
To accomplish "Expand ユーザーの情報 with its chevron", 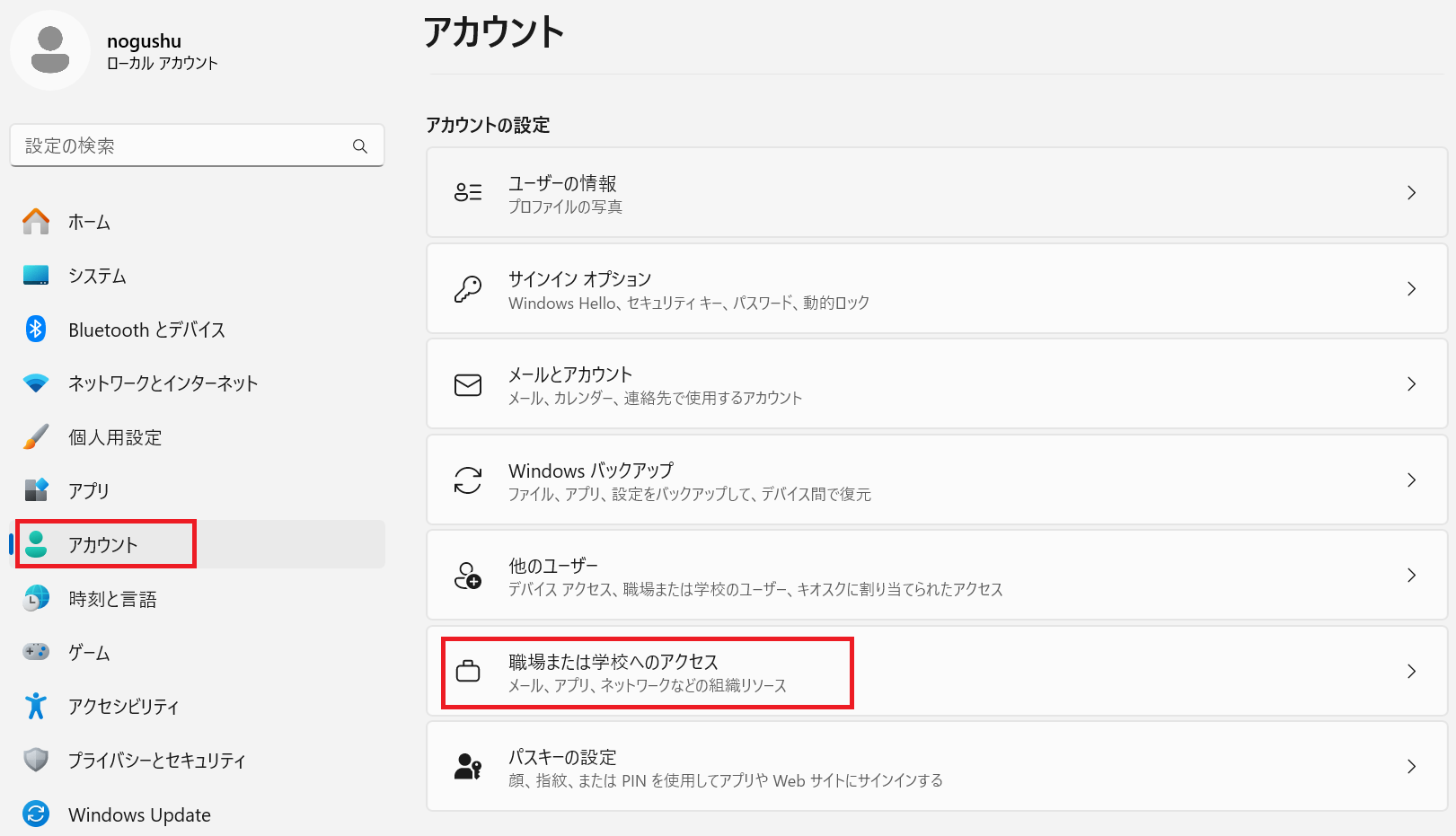I will tap(1412, 192).
